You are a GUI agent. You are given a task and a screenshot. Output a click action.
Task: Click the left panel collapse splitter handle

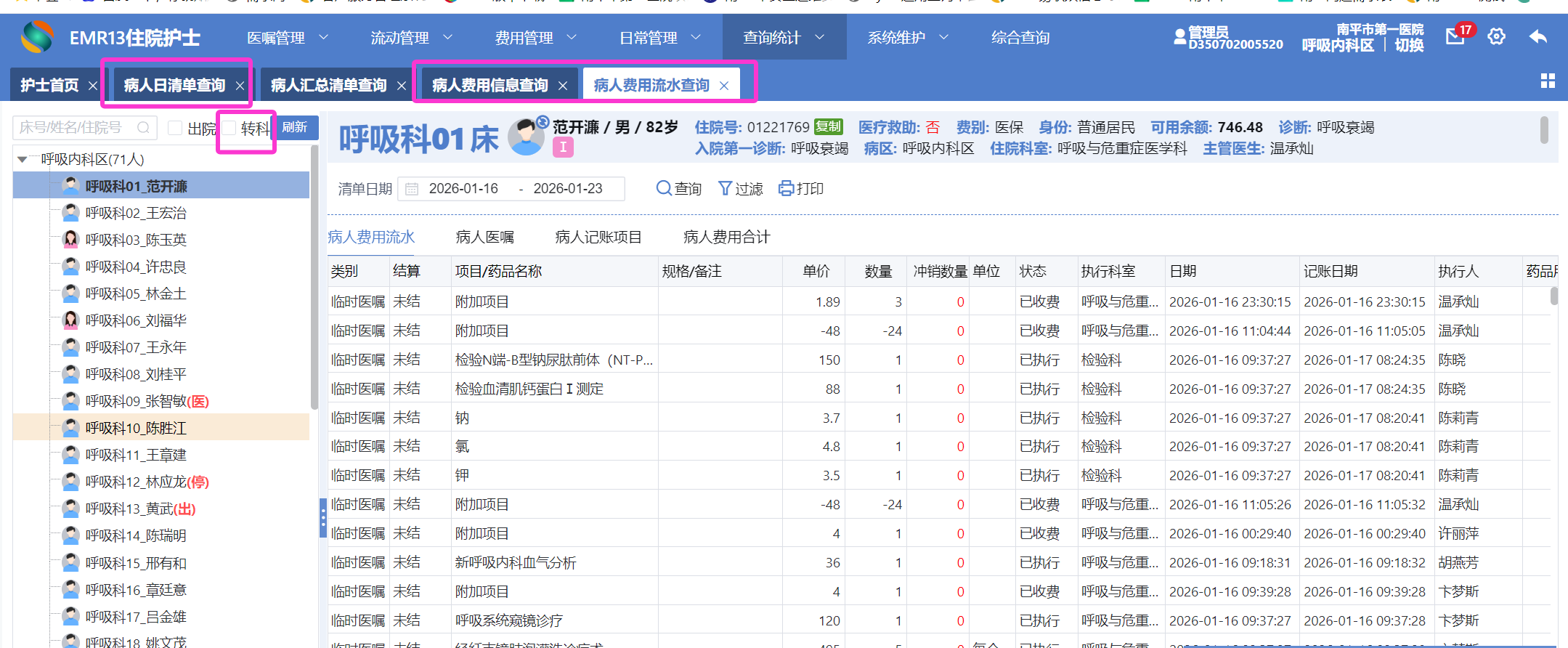click(323, 518)
